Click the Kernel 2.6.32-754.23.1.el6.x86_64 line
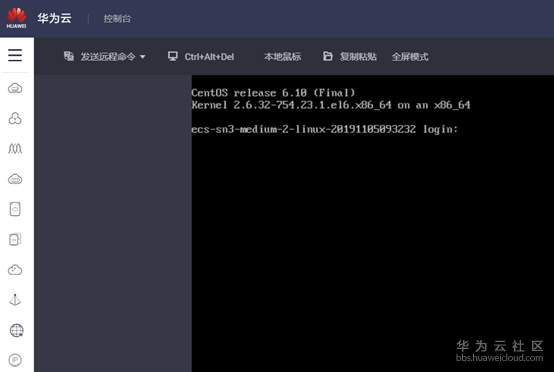This screenshot has height=372, width=554. click(331, 105)
